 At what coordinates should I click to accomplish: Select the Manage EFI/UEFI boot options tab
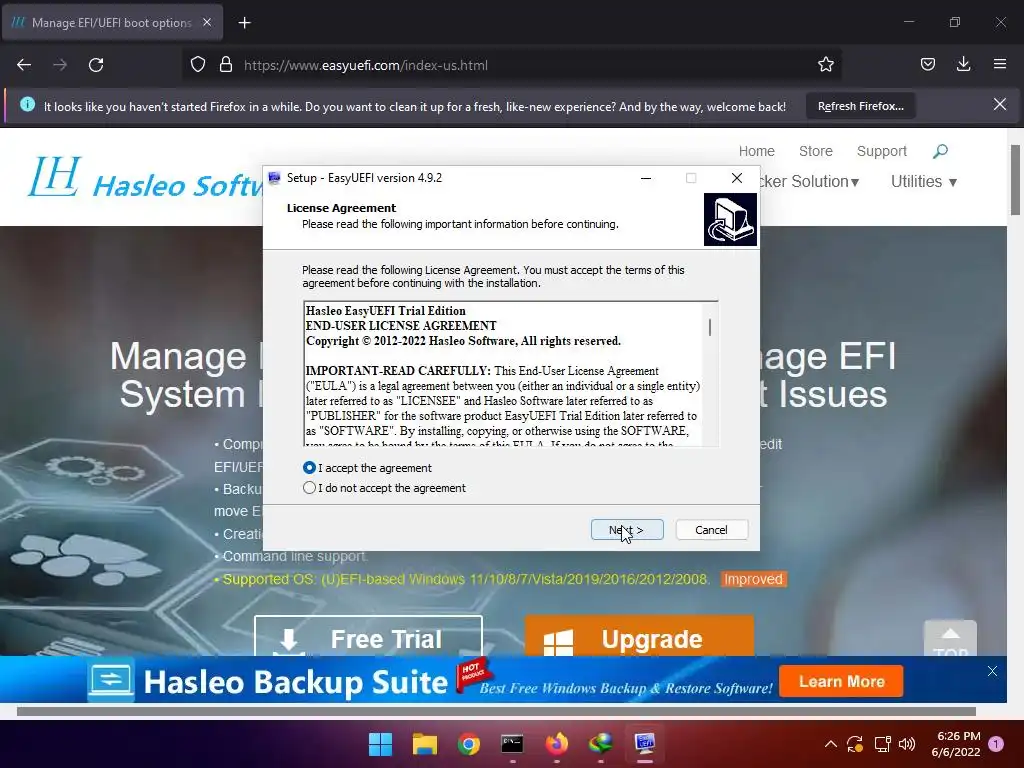click(x=112, y=23)
